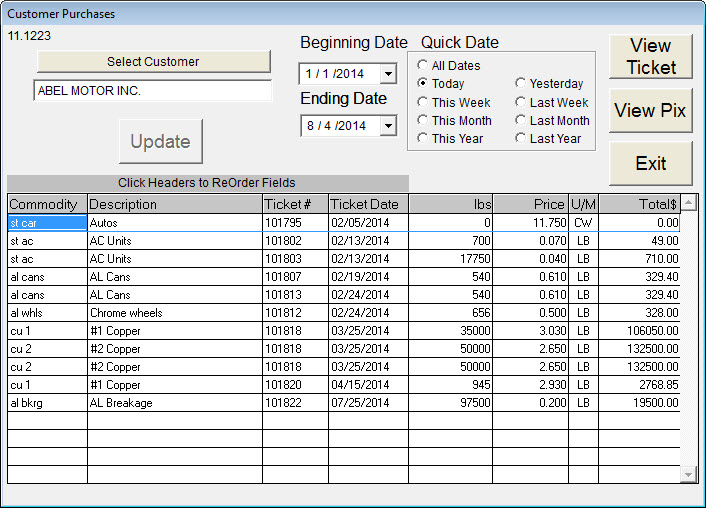The width and height of the screenshot is (706, 508).
Task: Click ticket number 101813
Action: 295,295
